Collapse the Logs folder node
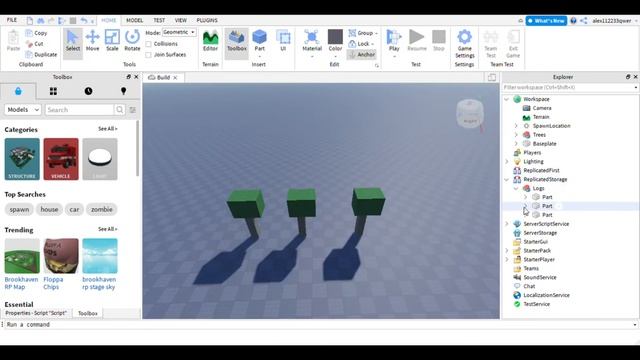The width and height of the screenshot is (640, 360). click(516, 188)
